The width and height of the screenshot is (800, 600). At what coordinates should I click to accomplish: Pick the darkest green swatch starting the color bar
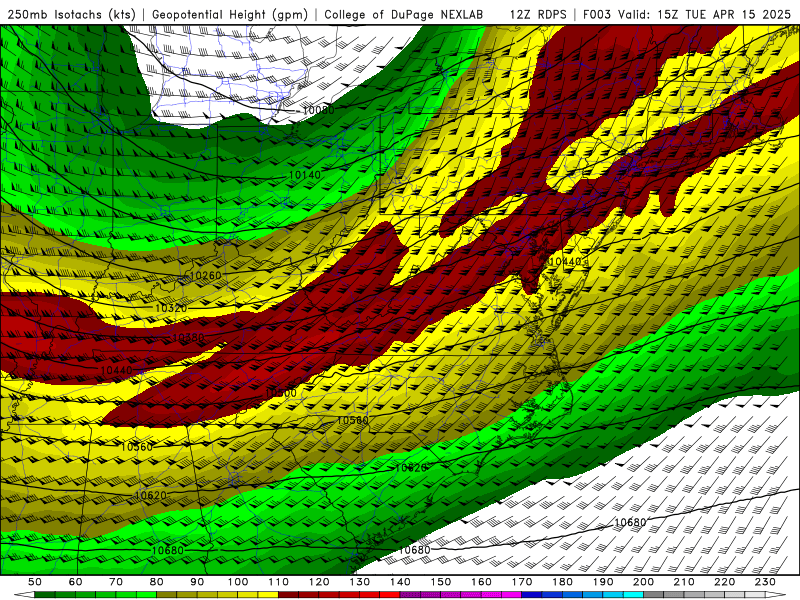[44, 595]
